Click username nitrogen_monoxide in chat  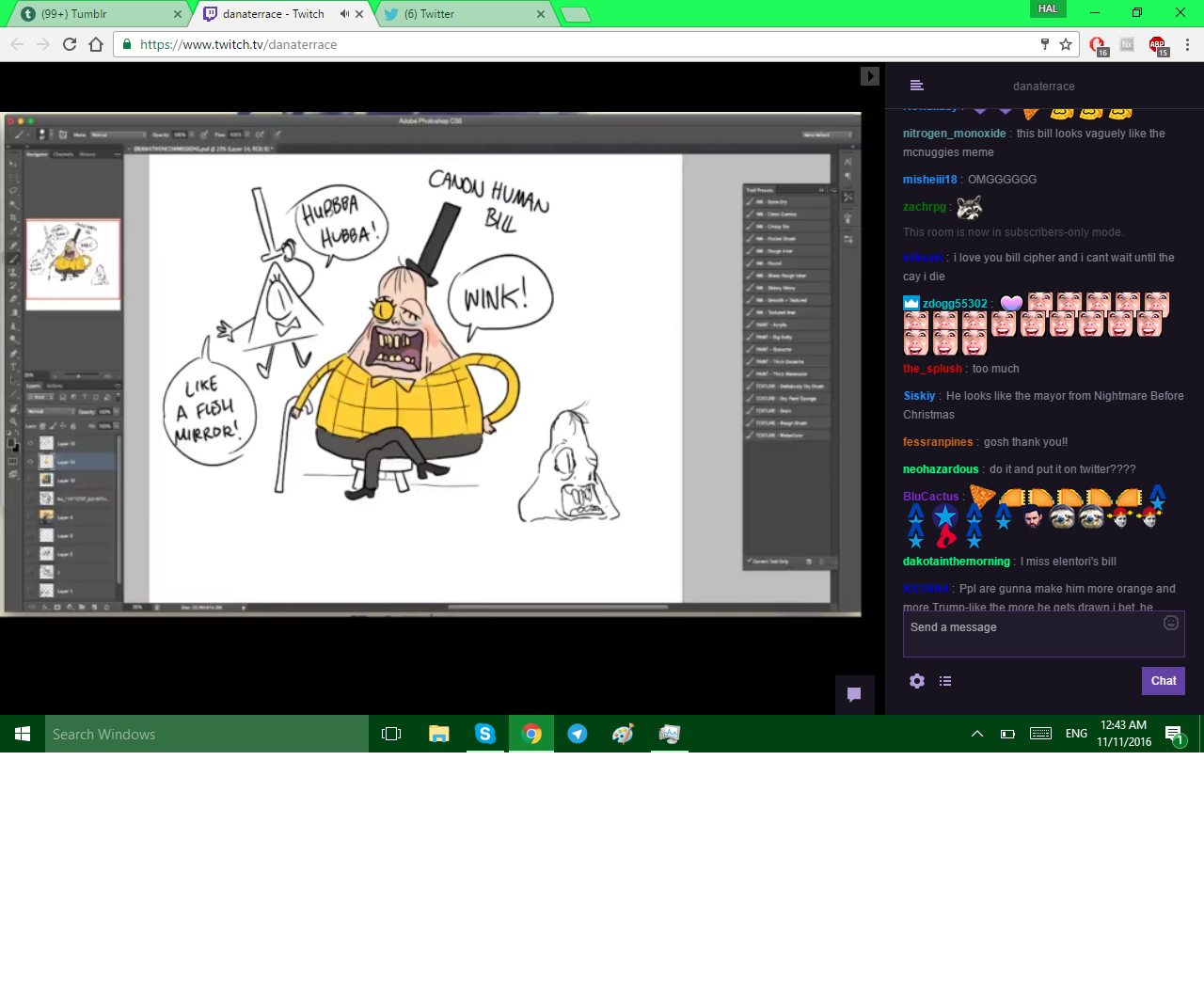pyautogui.click(x=954, y=134)
